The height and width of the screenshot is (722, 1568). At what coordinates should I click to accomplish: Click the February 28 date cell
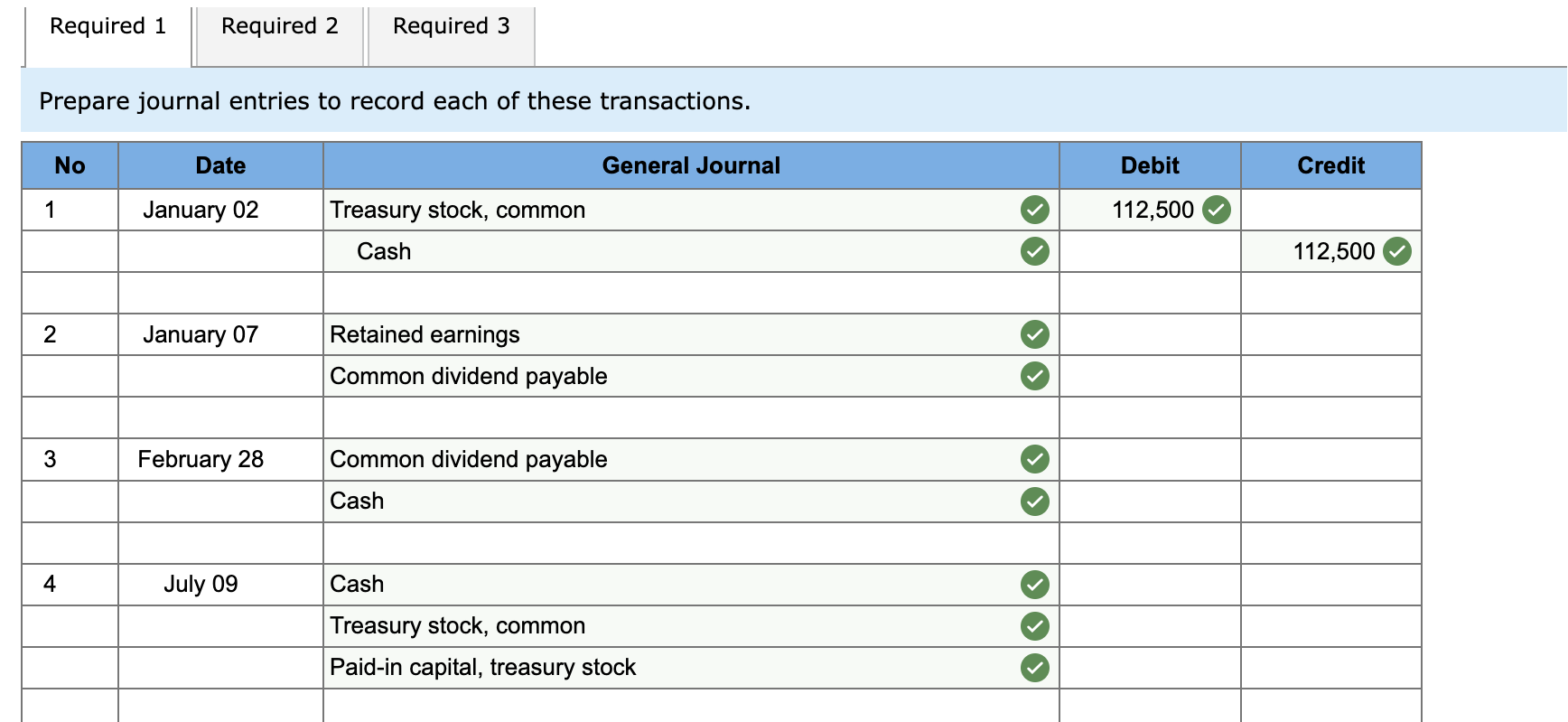tap(220, 459)
